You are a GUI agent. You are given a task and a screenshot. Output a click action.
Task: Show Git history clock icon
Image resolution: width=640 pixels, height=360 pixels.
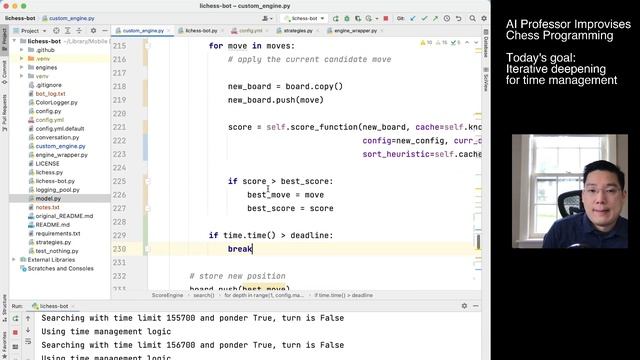(447, 18)
